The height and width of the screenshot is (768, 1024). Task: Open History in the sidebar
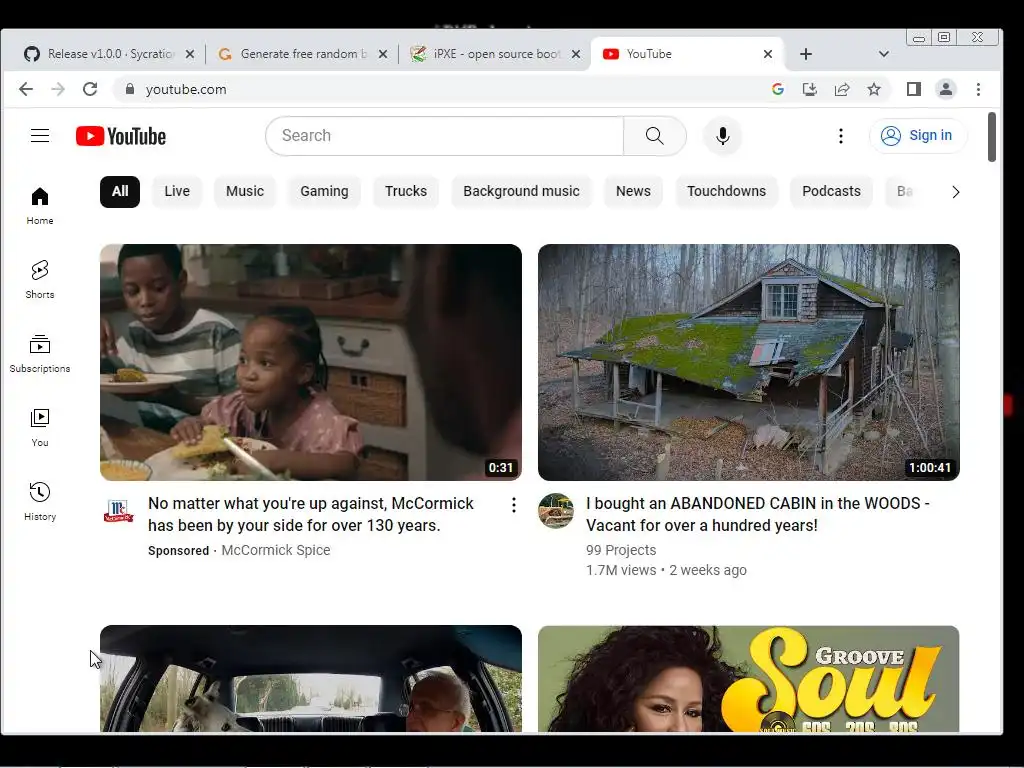(x=40, y=502)
